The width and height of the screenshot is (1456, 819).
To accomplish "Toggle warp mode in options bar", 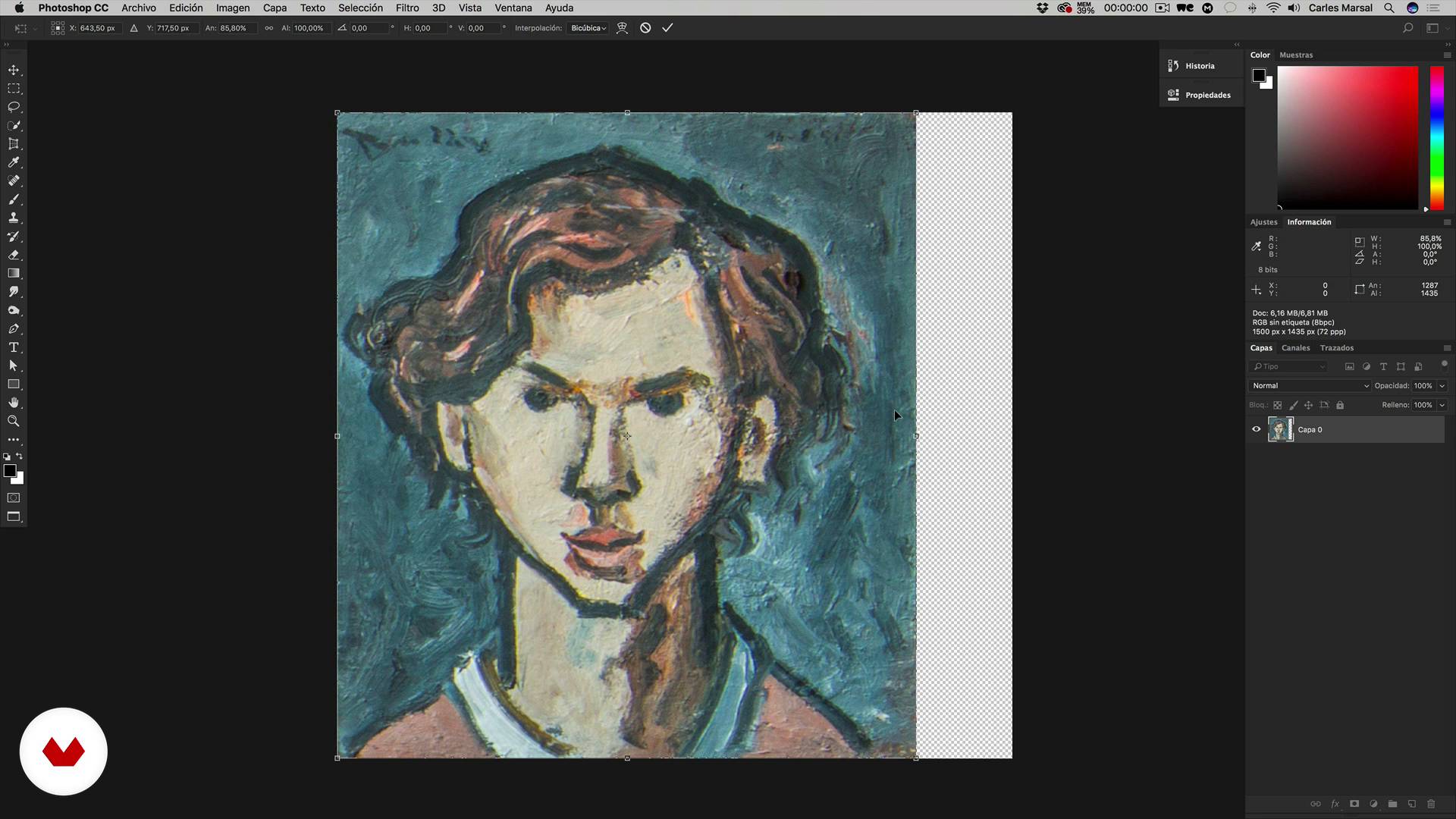I will (x=622, y=28).
